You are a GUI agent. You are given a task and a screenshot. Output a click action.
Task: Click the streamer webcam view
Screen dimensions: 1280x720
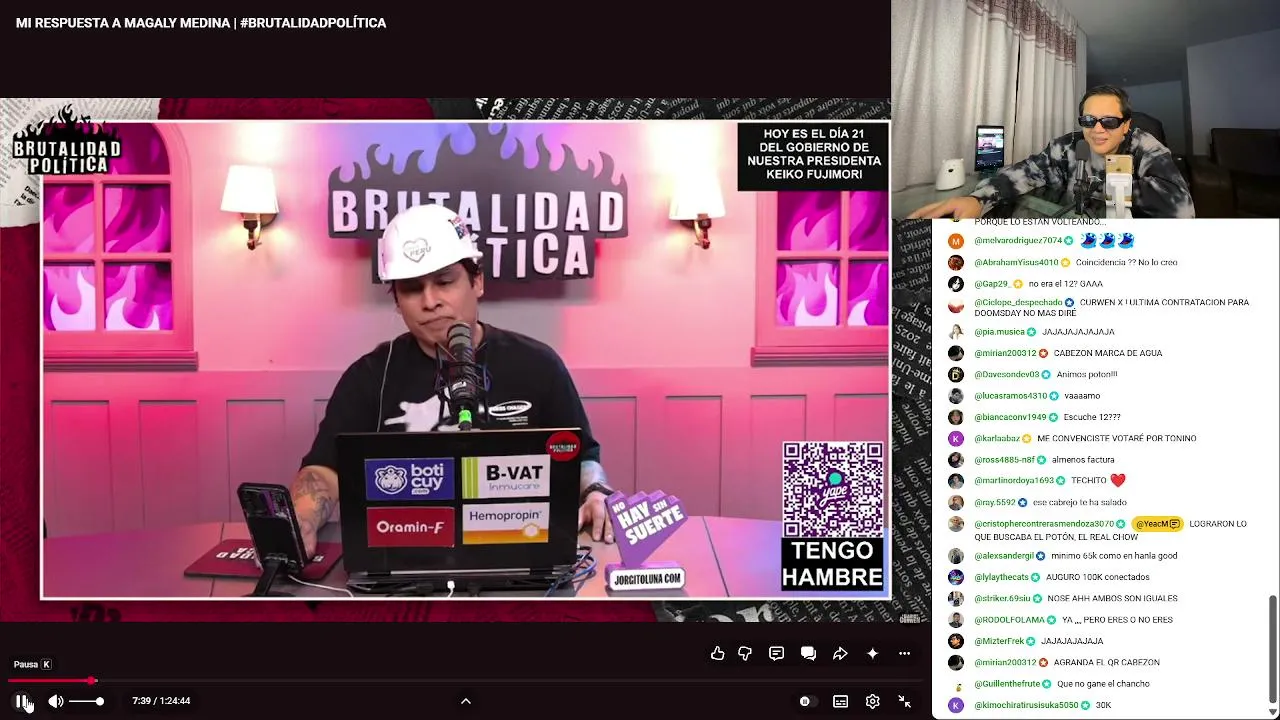(1085, 109)
